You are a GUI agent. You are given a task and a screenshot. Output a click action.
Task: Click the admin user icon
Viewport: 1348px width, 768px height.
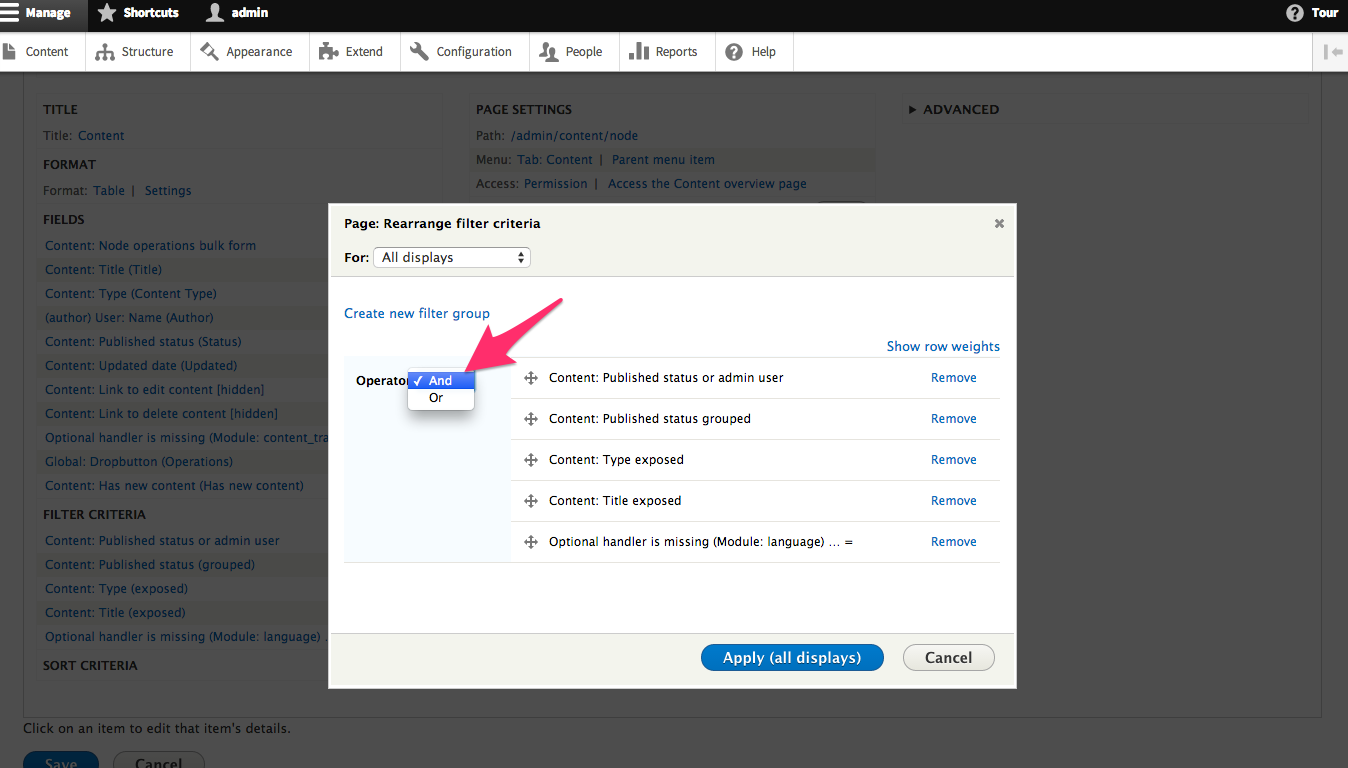point(215,13)
